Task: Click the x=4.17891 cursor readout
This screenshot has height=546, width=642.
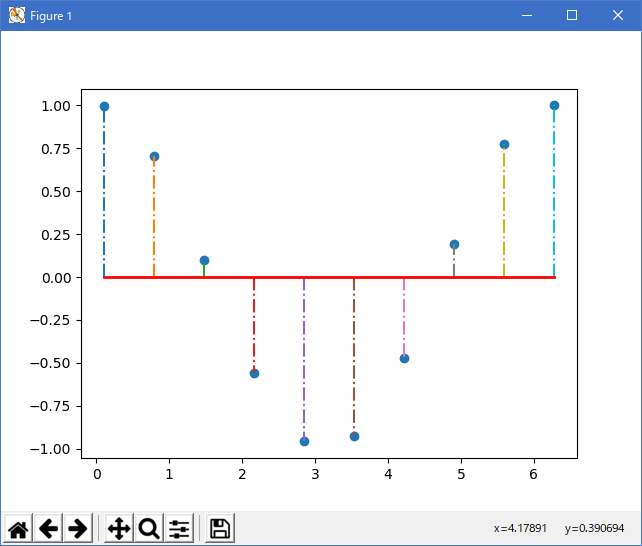Action: pyautogui.click(x=520, y=528)
